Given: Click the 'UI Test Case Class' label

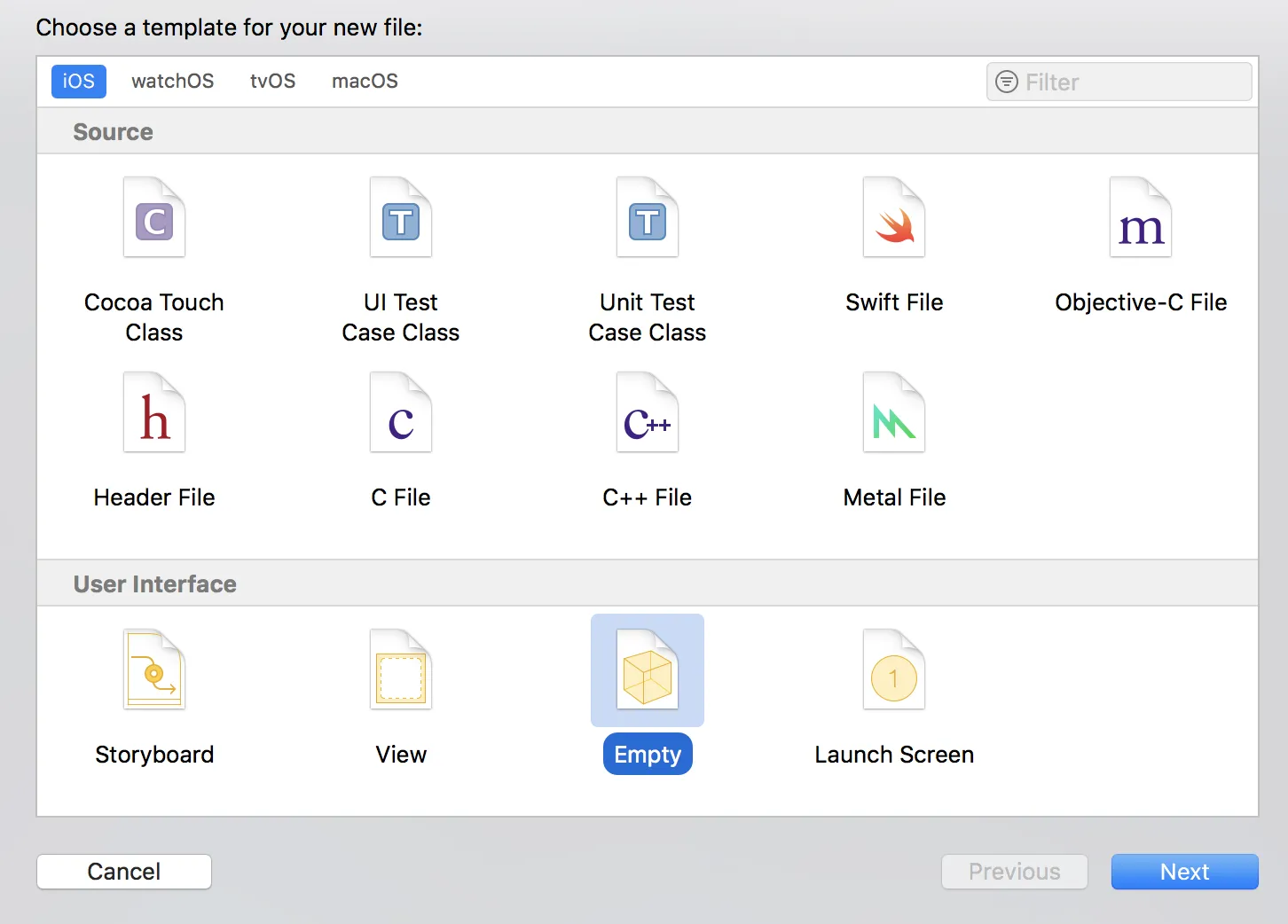Looking at the screenshot, I should (x=401, y=317).
